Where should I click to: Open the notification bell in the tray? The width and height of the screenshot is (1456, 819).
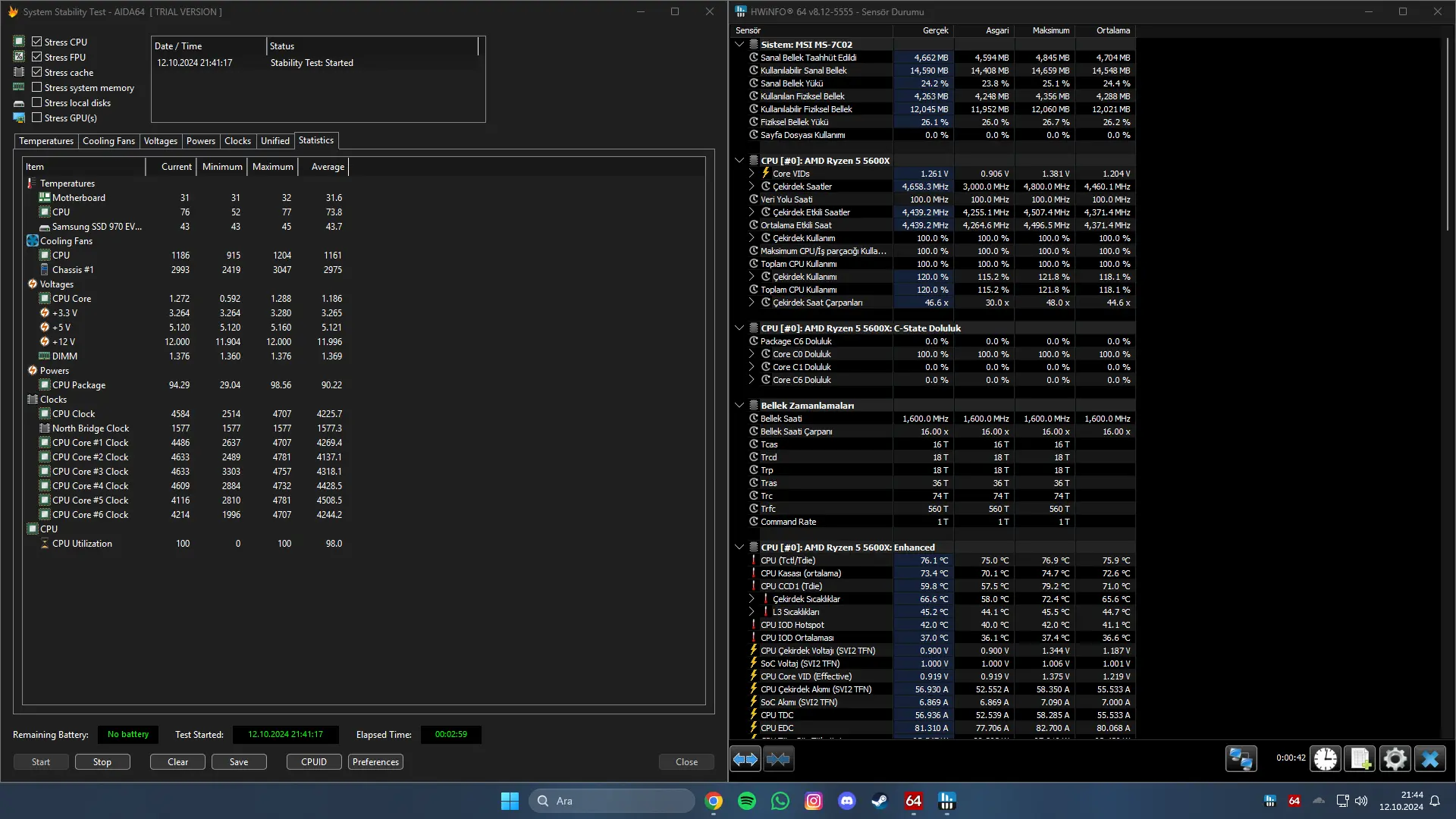1435,801
